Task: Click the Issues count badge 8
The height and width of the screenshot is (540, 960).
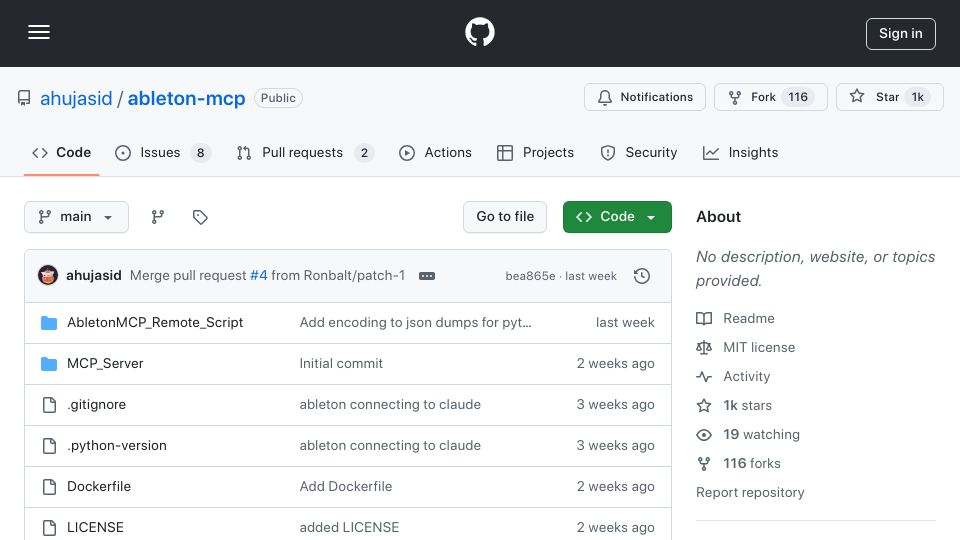Action: point(200,152)
